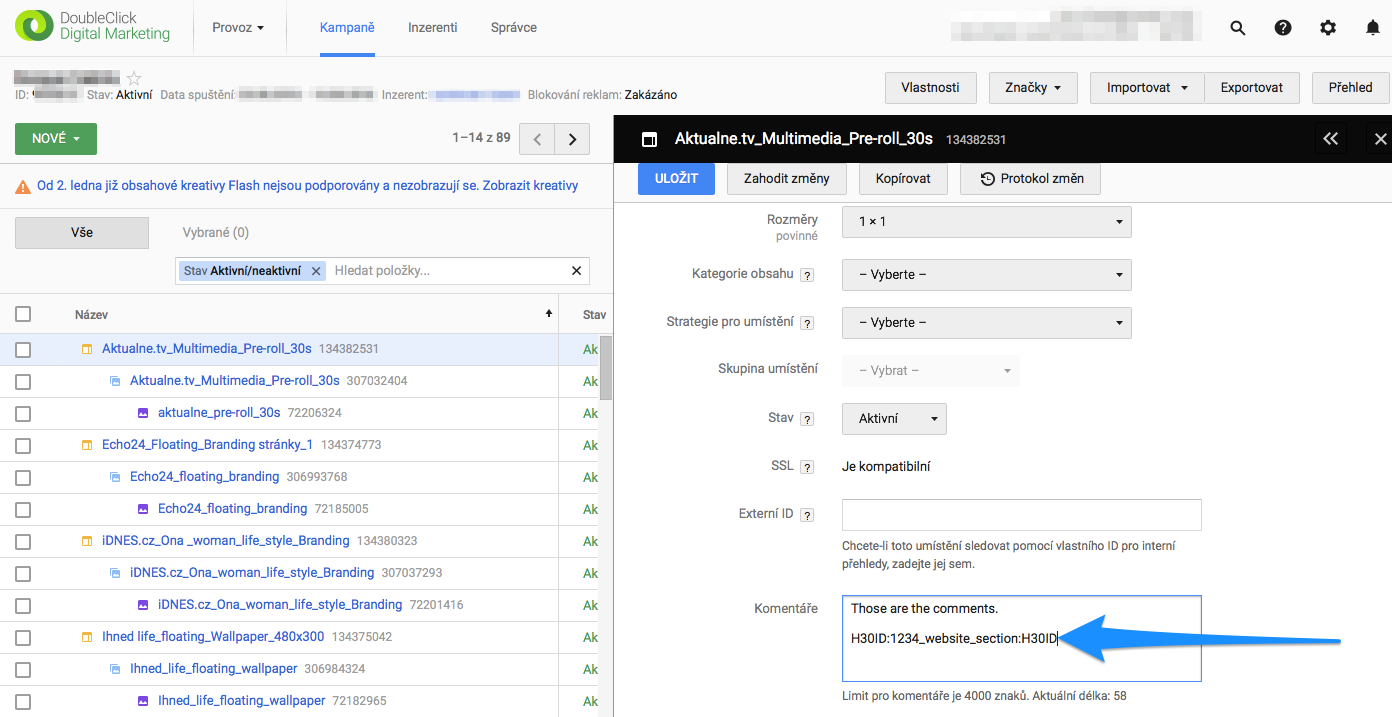Open the Rozměry 1 × 1 dropdown
Image resolution: width=1392 pixels, height=717 pixels.
986,222
